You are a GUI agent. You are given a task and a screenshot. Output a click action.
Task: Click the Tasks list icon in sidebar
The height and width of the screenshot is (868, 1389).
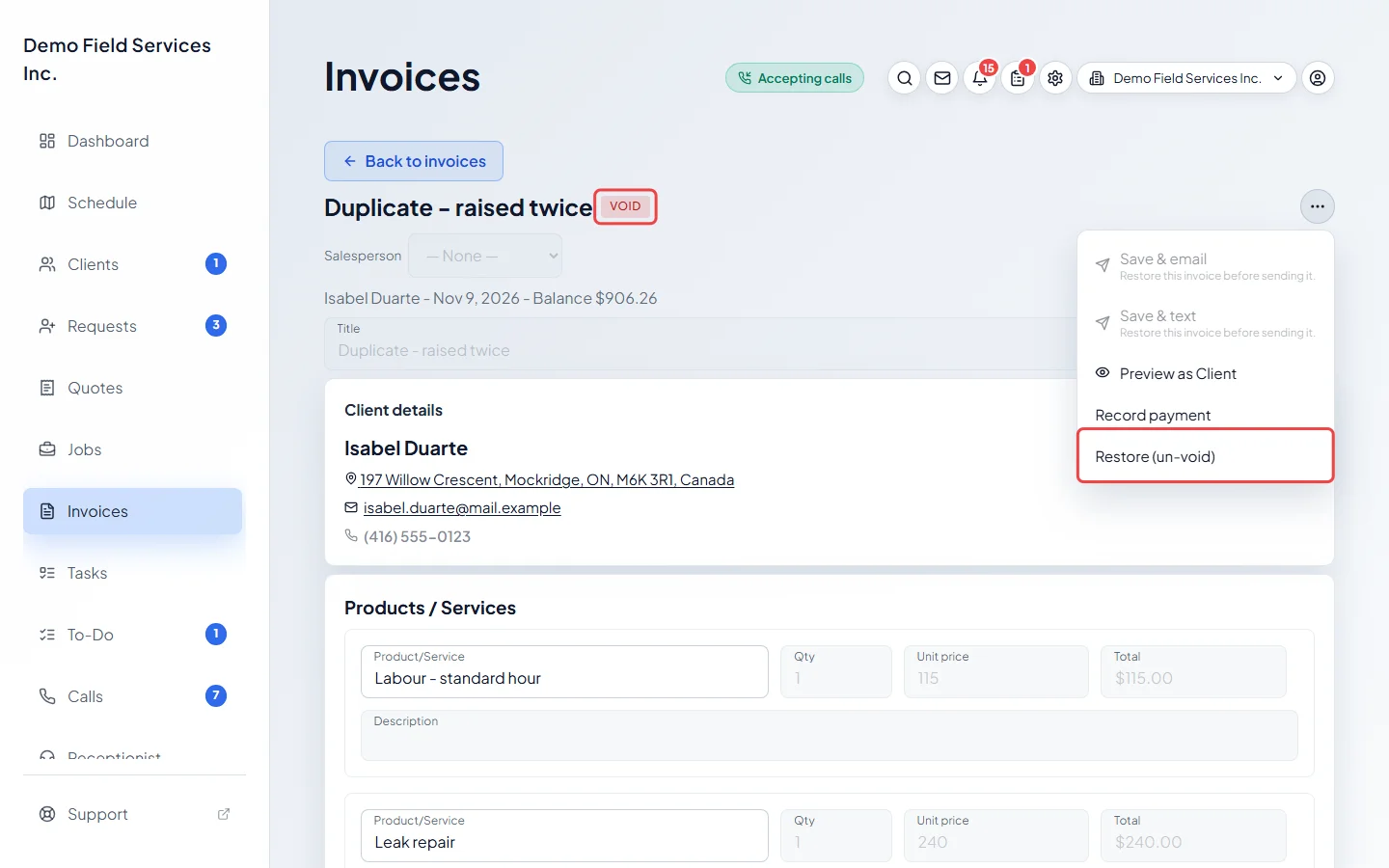[x=47, y=573]
